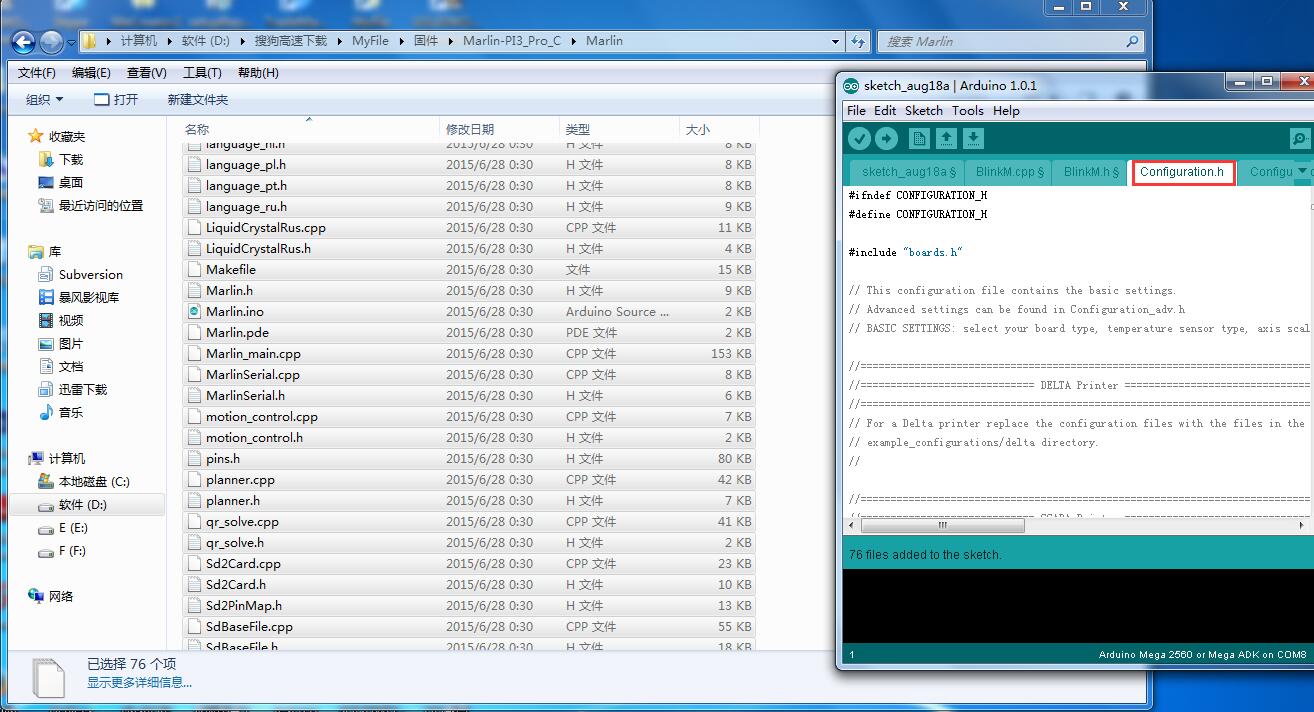The height and width of the screenshot is (712, 1314).
Task: Select F (F:) drive in the sidebar
Action: click(72, 550)
